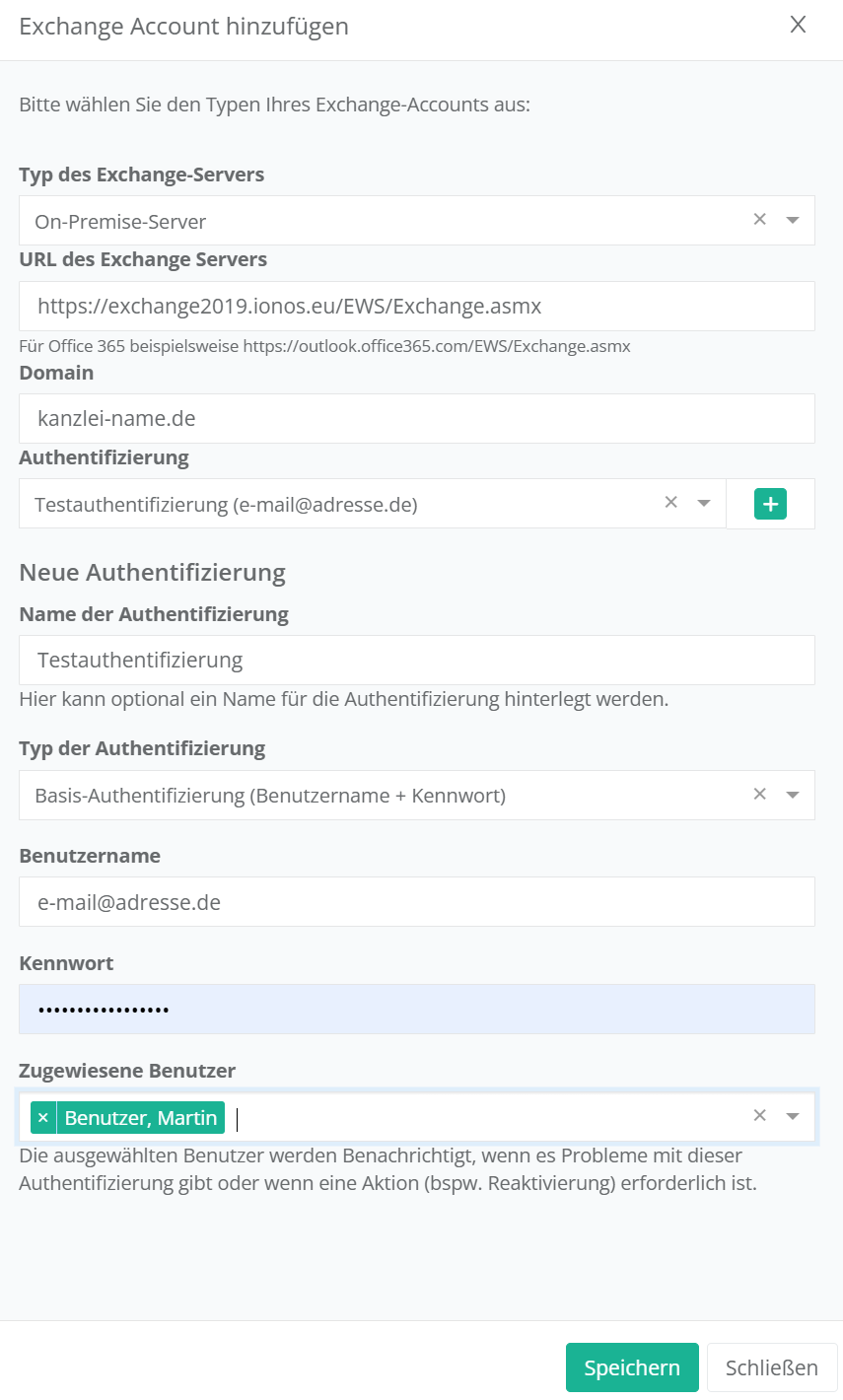Click the Benutzername input field
This screenshot has height=1400, width=843.
coord(416,902)
